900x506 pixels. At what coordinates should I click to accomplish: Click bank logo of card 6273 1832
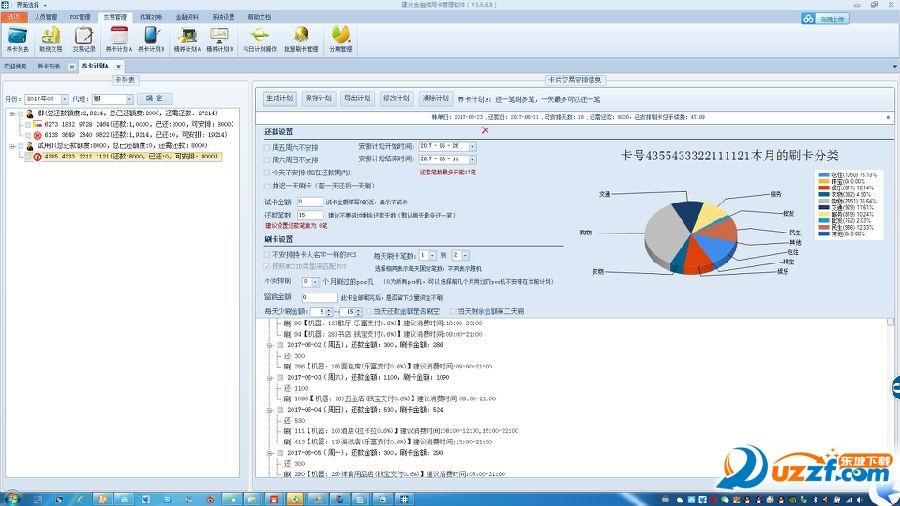(x=37, y=124)
